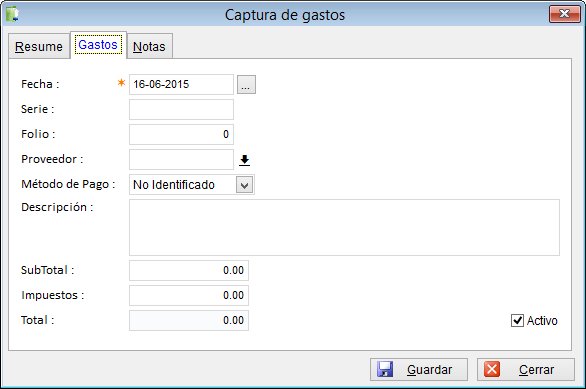
Task: Focus the Serie input field
Action: [181, 109]
